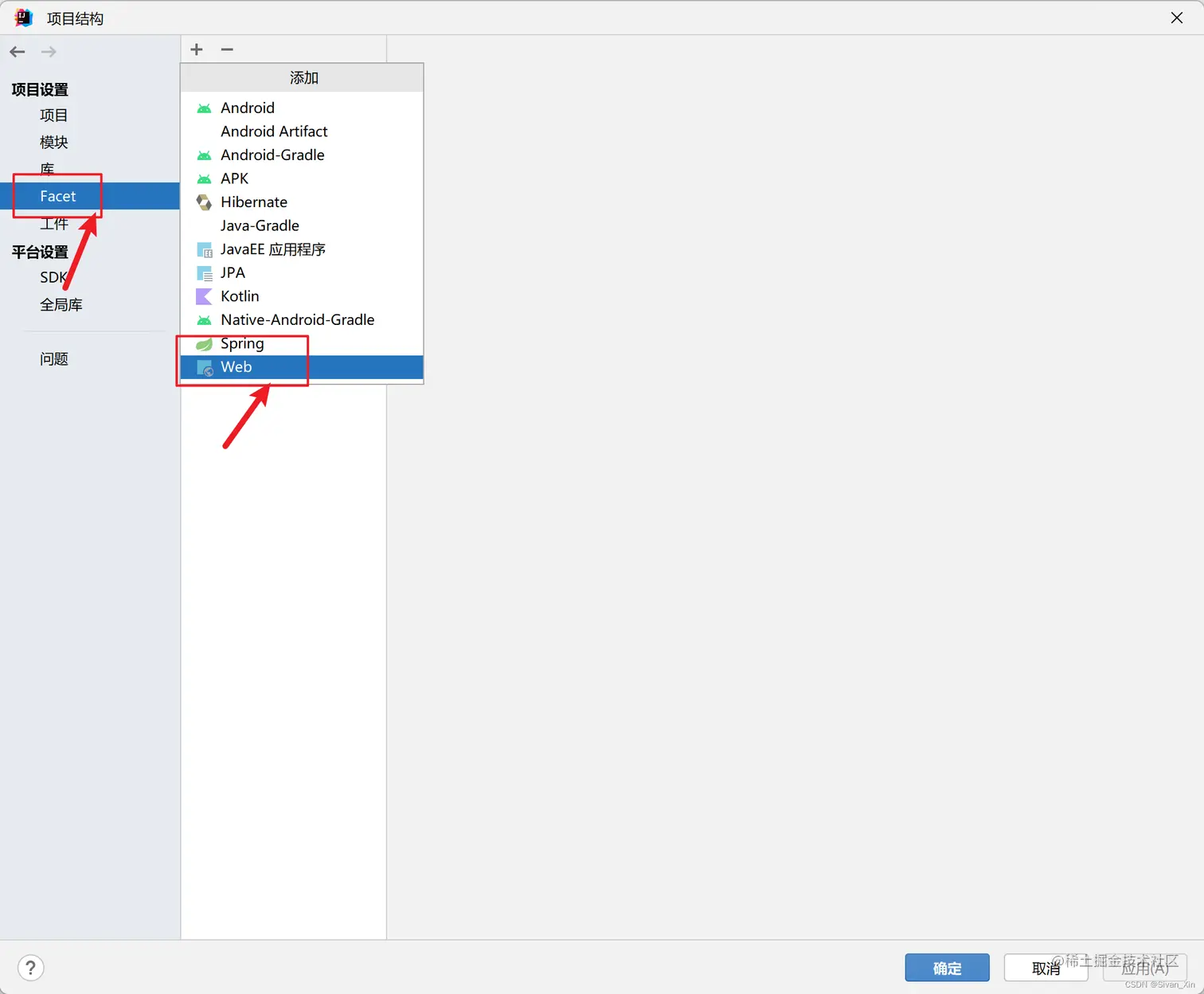
Task: Open 库 in the sidebar
Action: click(47, 170)
